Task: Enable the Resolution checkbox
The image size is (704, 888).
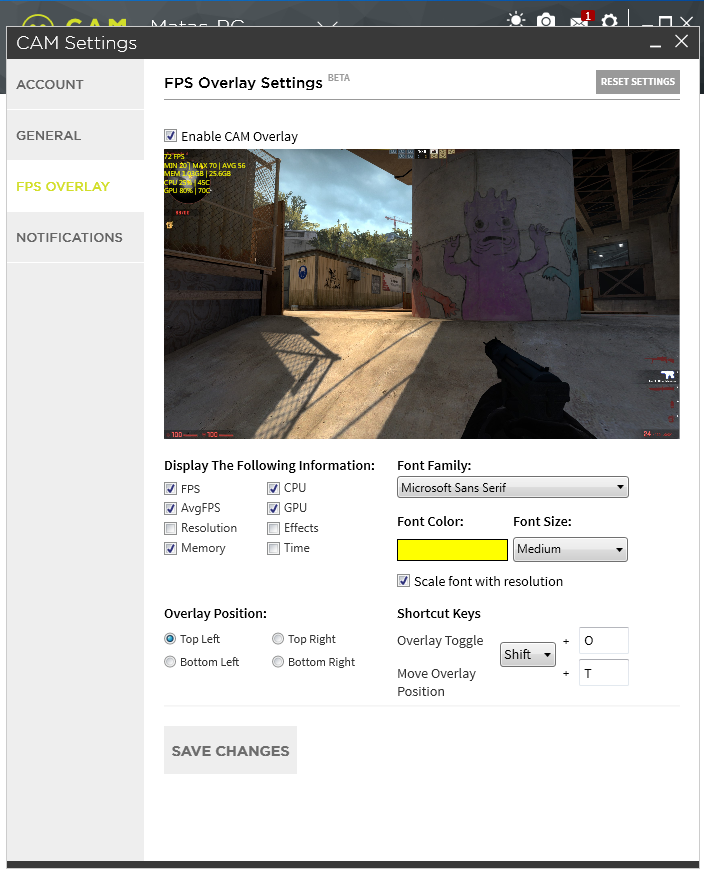Action: tap(170, 528)
